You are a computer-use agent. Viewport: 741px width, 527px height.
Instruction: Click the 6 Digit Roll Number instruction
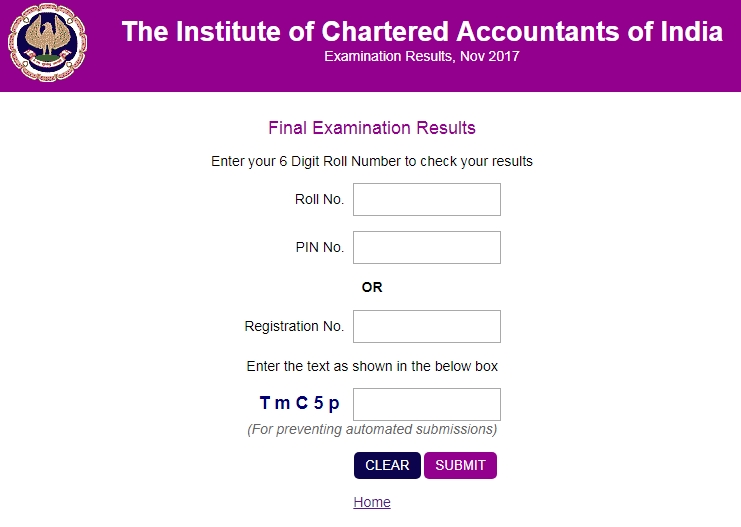click(372, 161)
